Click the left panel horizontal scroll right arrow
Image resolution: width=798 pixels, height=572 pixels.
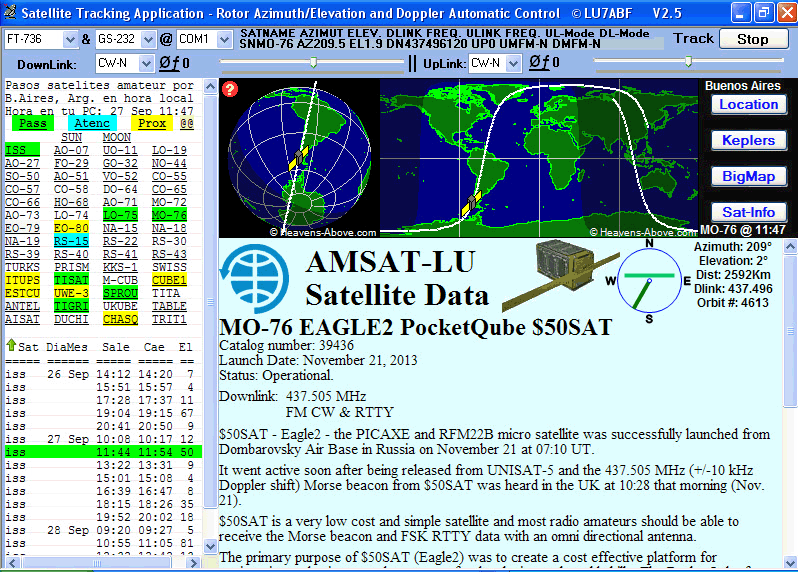point(193,563)
